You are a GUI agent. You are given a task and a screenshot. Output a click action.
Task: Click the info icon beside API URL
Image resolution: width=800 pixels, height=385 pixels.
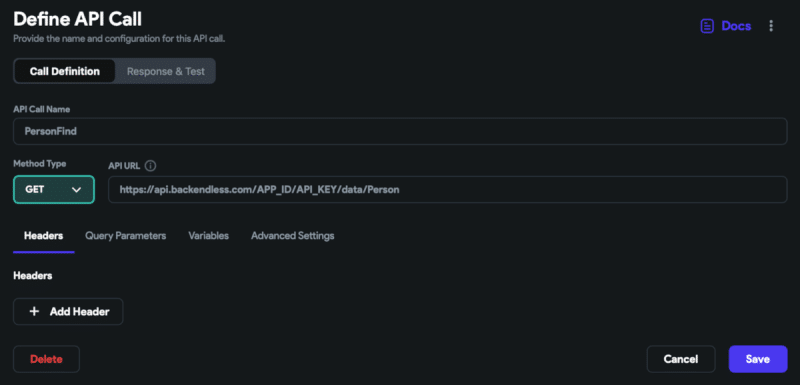151,166
